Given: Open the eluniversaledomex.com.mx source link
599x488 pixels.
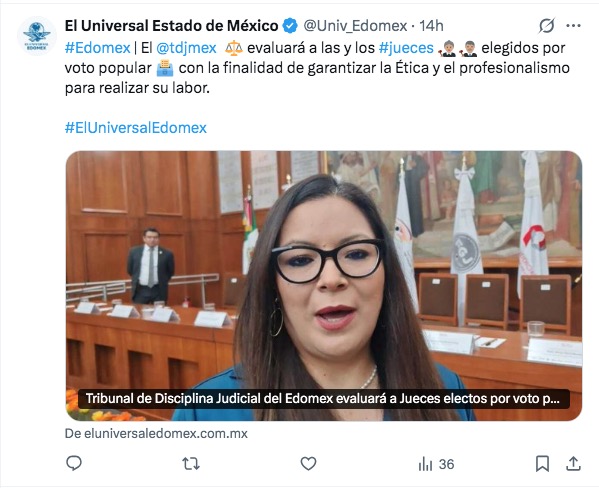Looking at the screenshot, I should 156,433.
